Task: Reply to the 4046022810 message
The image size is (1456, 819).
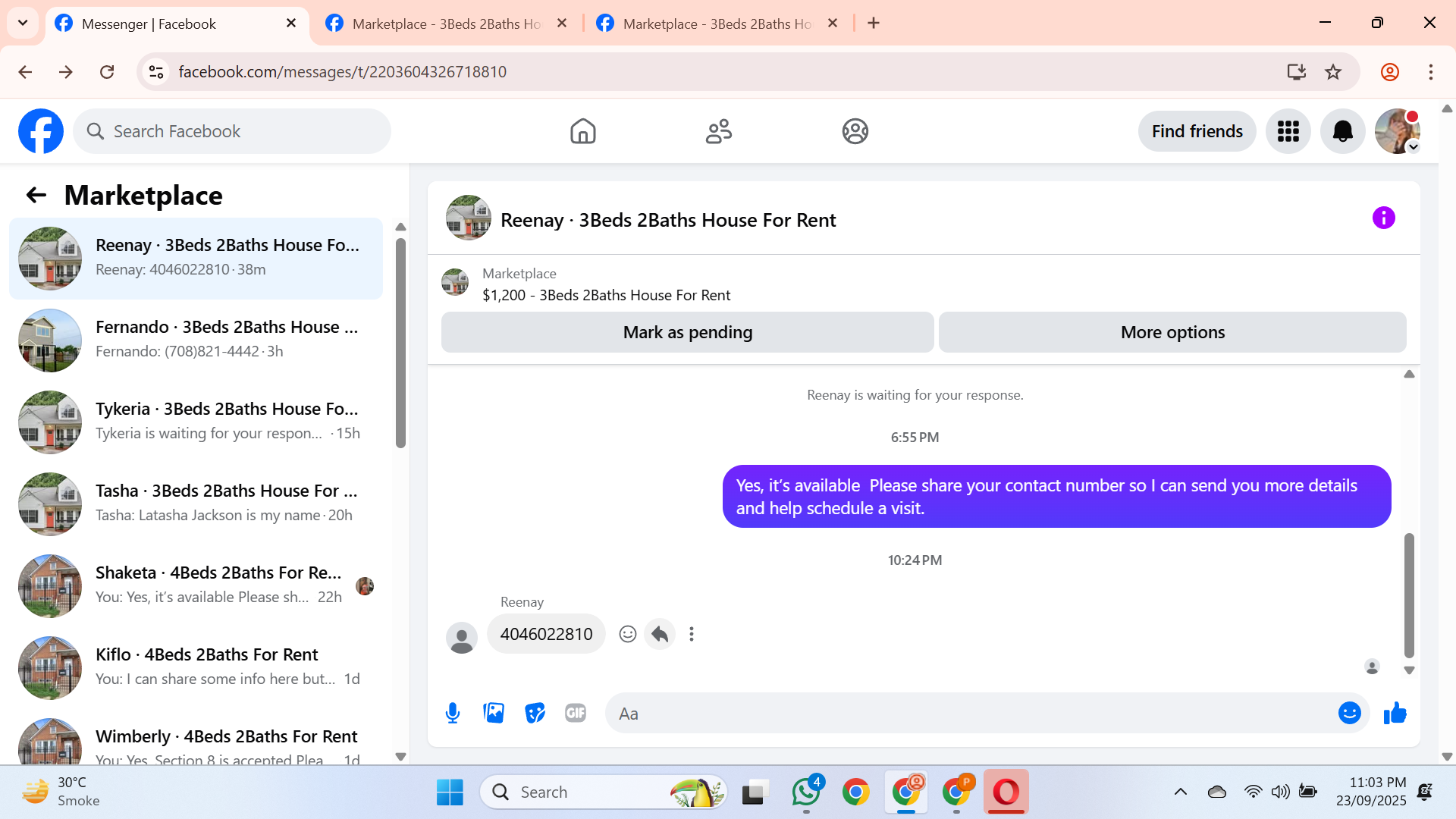Action: [x=660, y=634]
